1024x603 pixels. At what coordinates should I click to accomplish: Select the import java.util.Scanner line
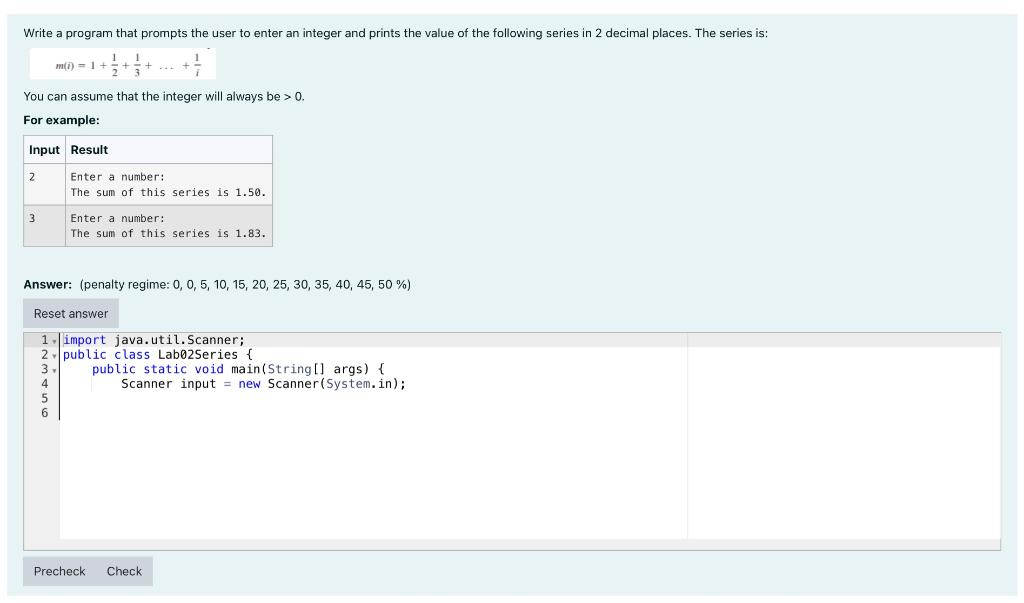[x=152, y=340]
